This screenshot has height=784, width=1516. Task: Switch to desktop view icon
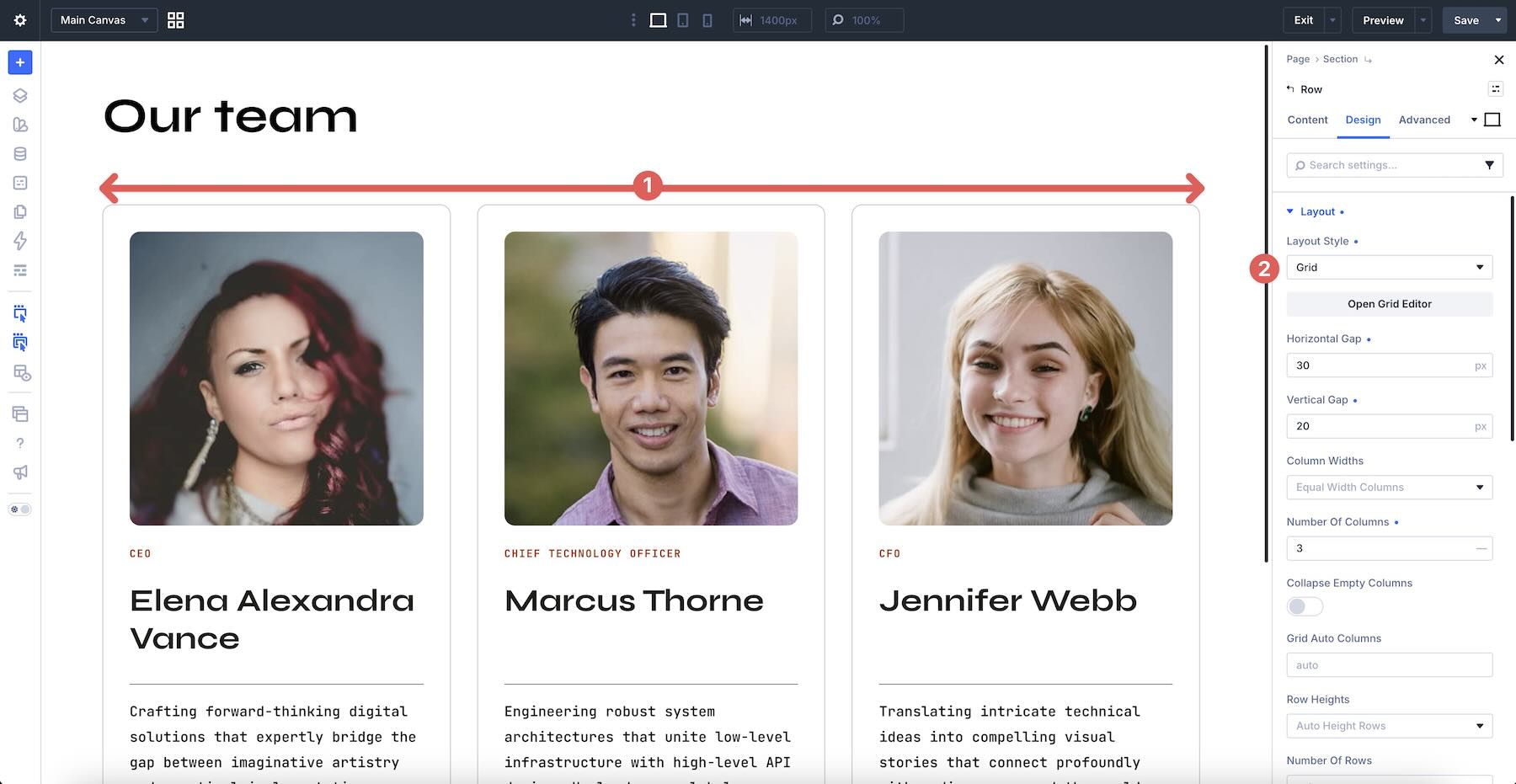click(659, 20)
